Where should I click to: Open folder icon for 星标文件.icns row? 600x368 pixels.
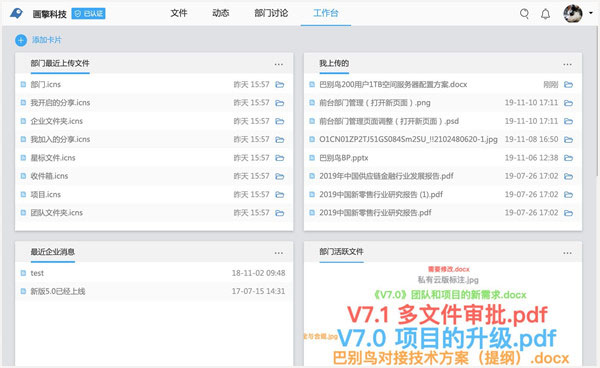280,158
